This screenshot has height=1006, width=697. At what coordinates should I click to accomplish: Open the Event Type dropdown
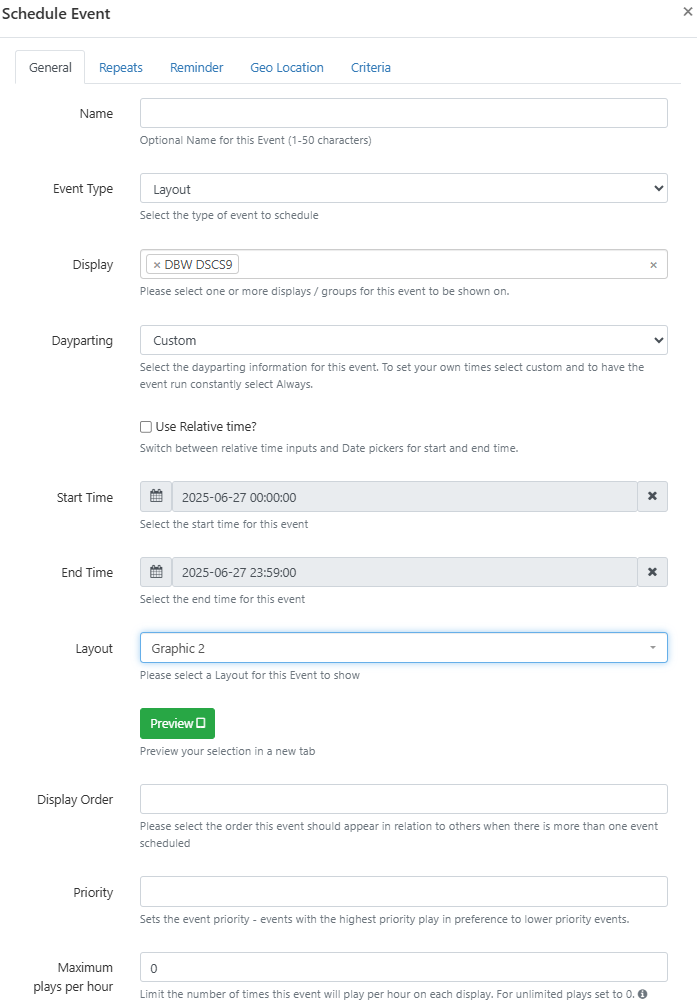point(404,189)
